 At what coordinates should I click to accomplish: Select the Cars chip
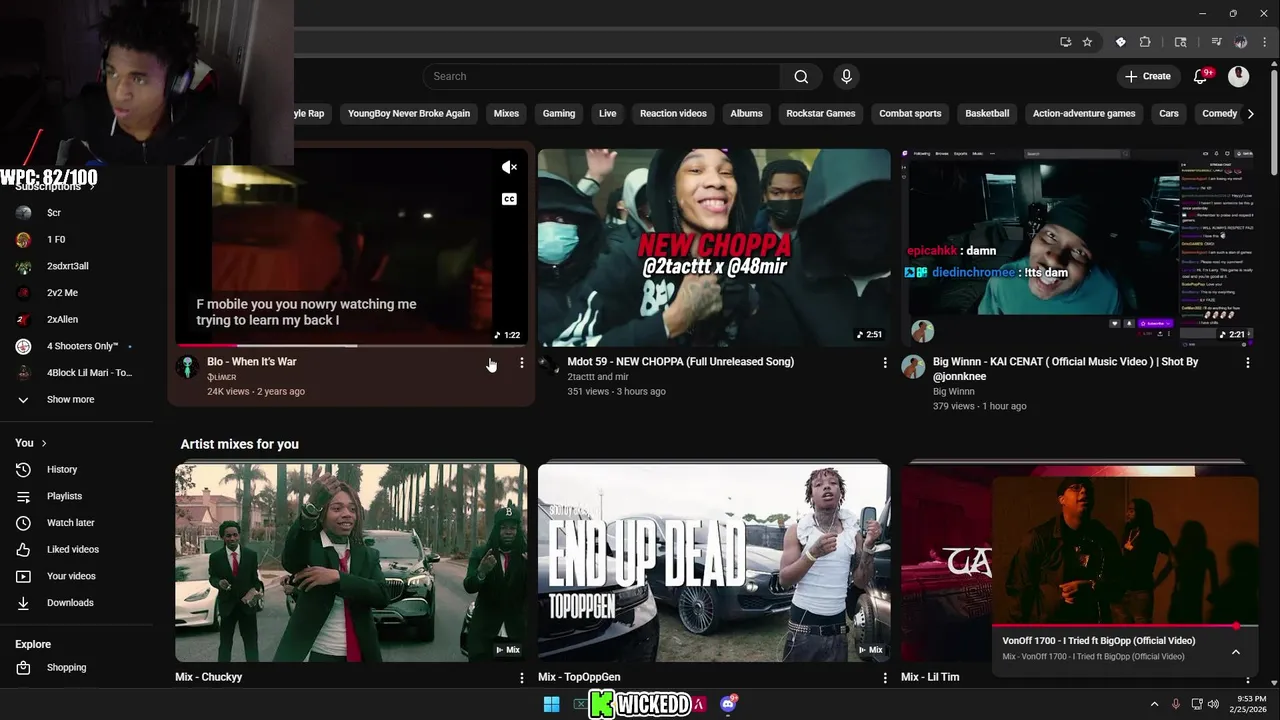[x=1169, y=114]
